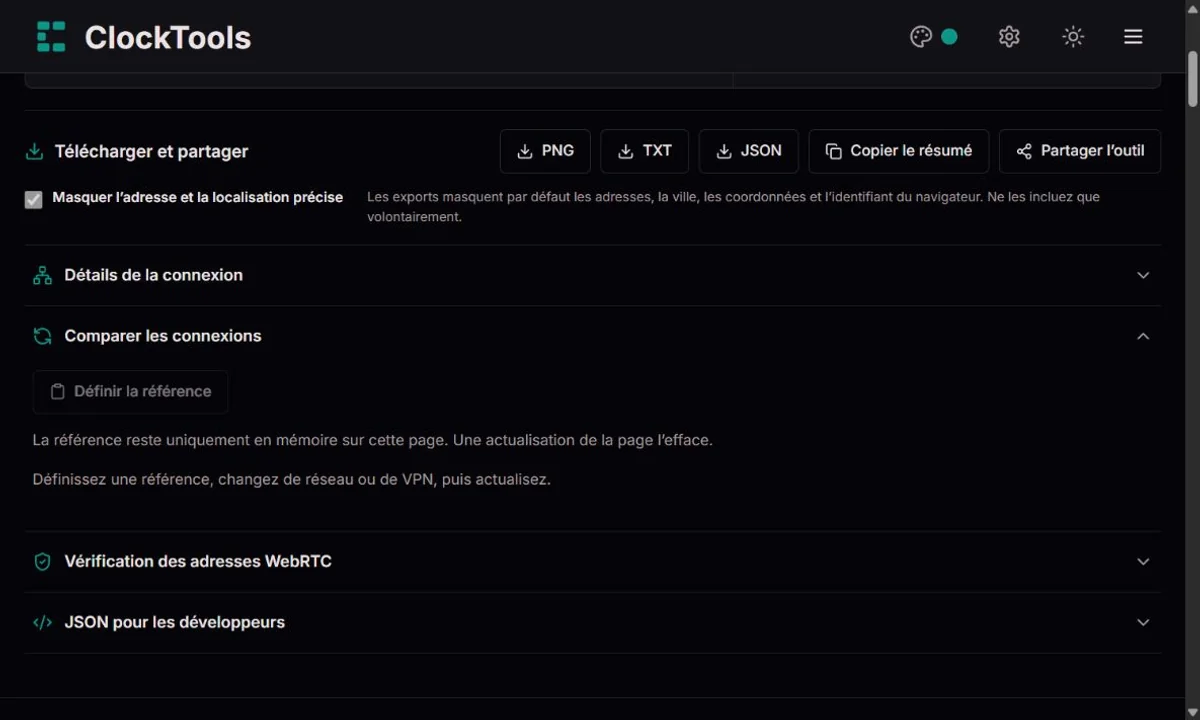Open settings via the gear icon
Image resolution: width=1200 pixels, height=720 pixels.
1009,37
